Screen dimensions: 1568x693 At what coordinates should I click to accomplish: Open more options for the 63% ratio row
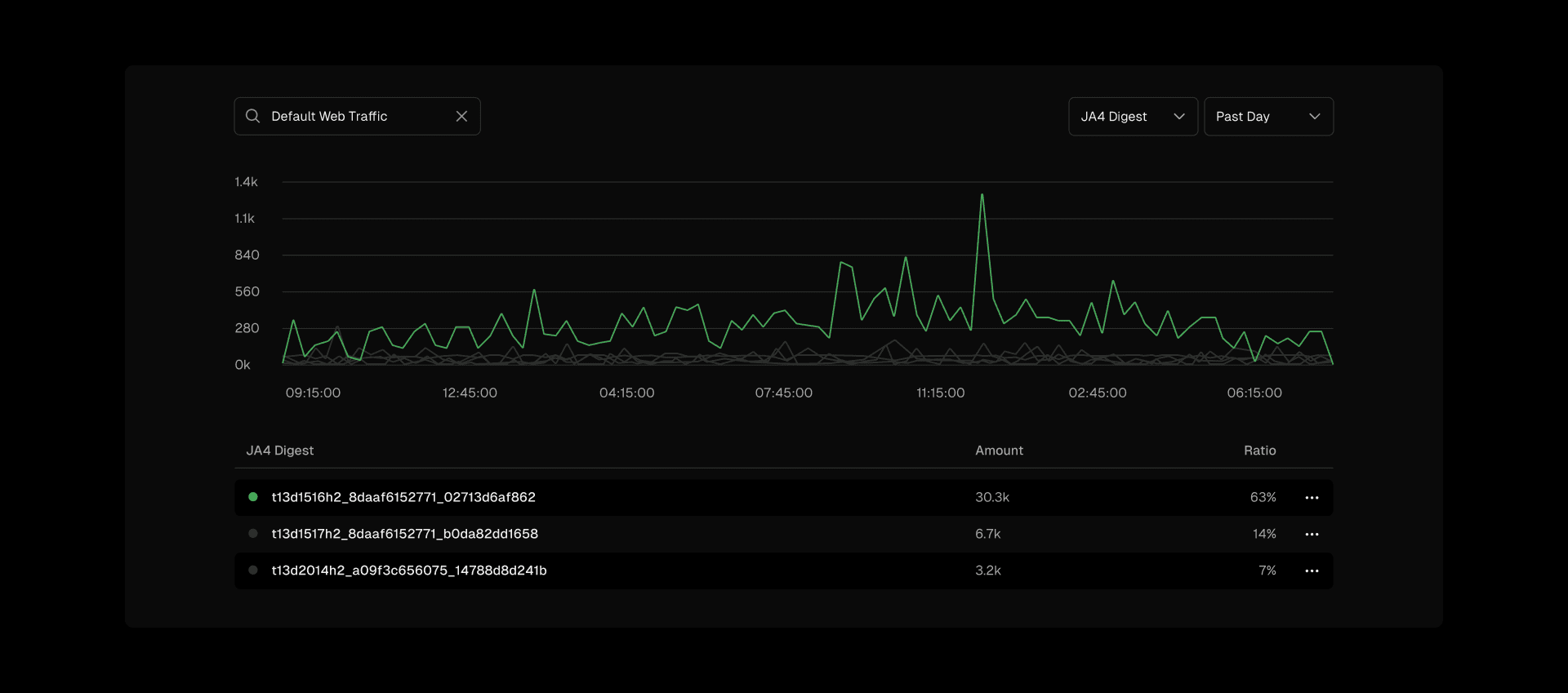coord(1312,498)
